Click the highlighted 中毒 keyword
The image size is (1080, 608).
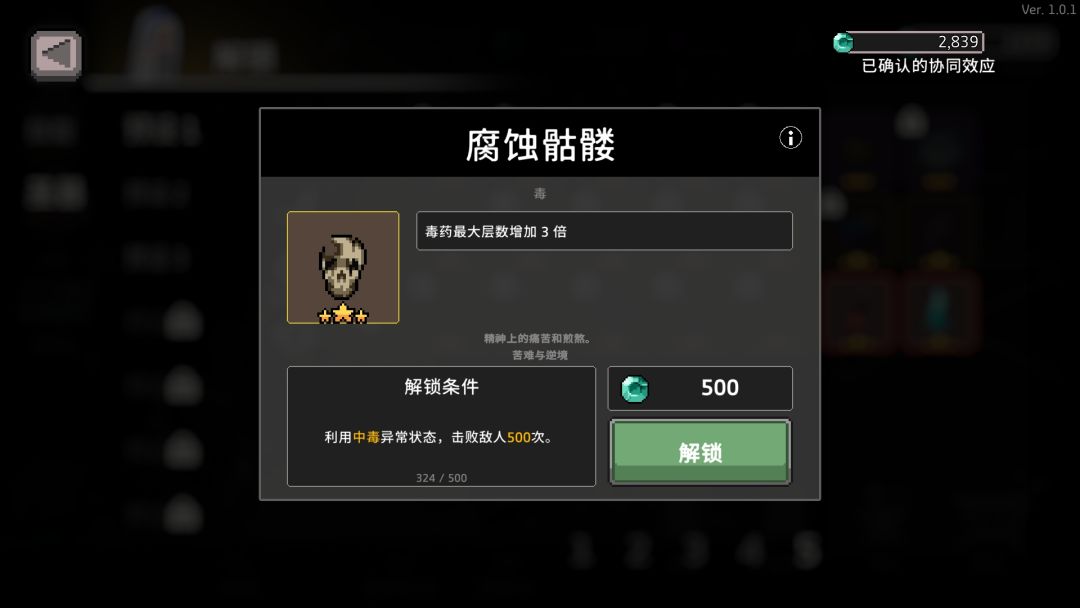(366, 437)
